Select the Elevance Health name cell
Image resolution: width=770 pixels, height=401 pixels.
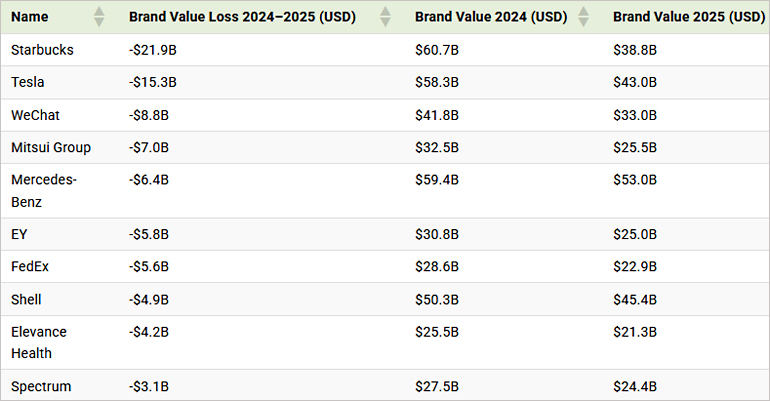point(38,342)
